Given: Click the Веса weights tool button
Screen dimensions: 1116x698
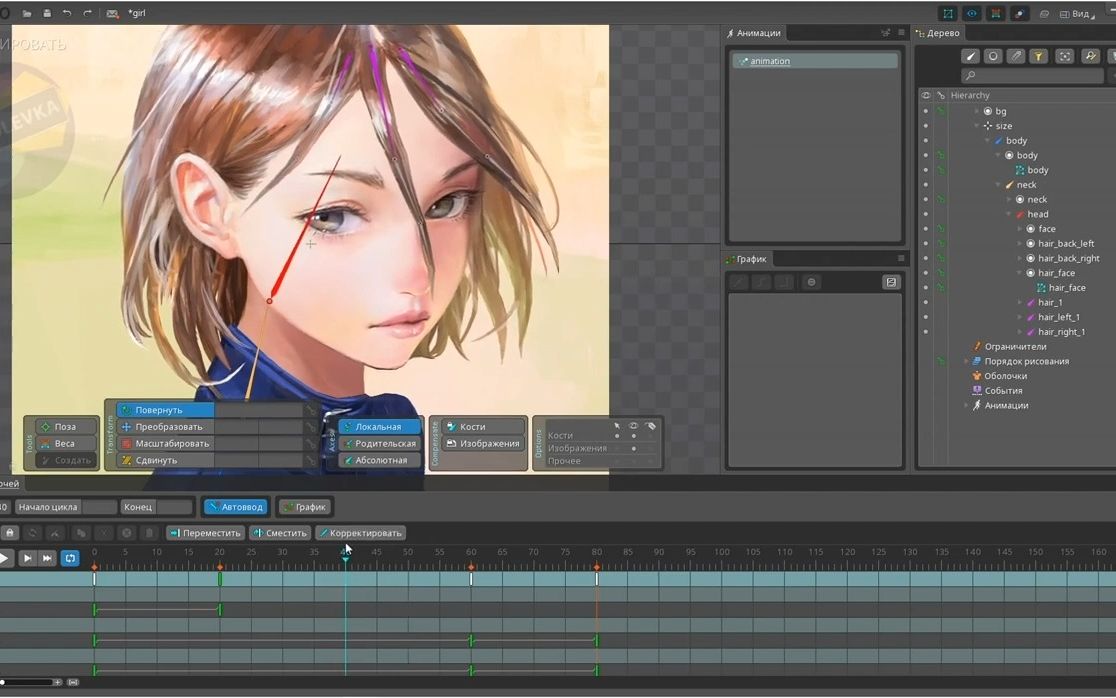Looking at the screenshot, I should [66, 443].
